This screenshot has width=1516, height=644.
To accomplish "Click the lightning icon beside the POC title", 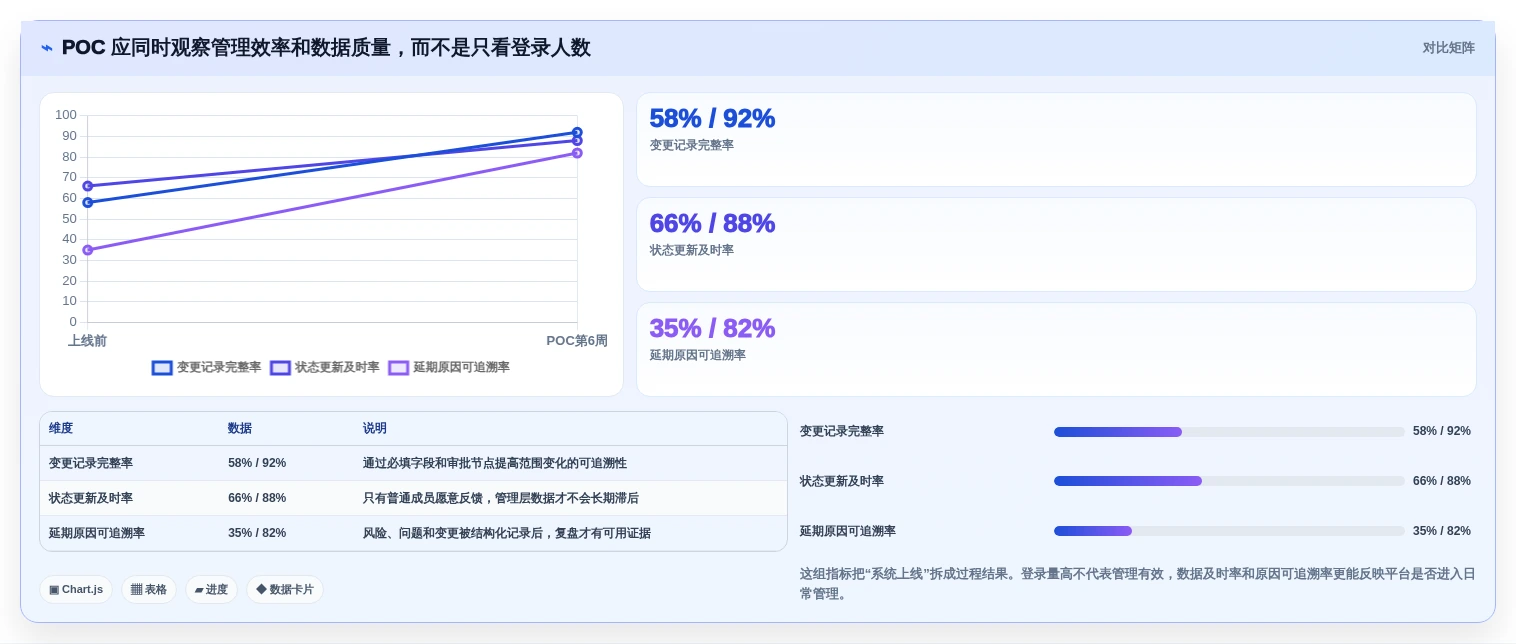I will 47,48.
